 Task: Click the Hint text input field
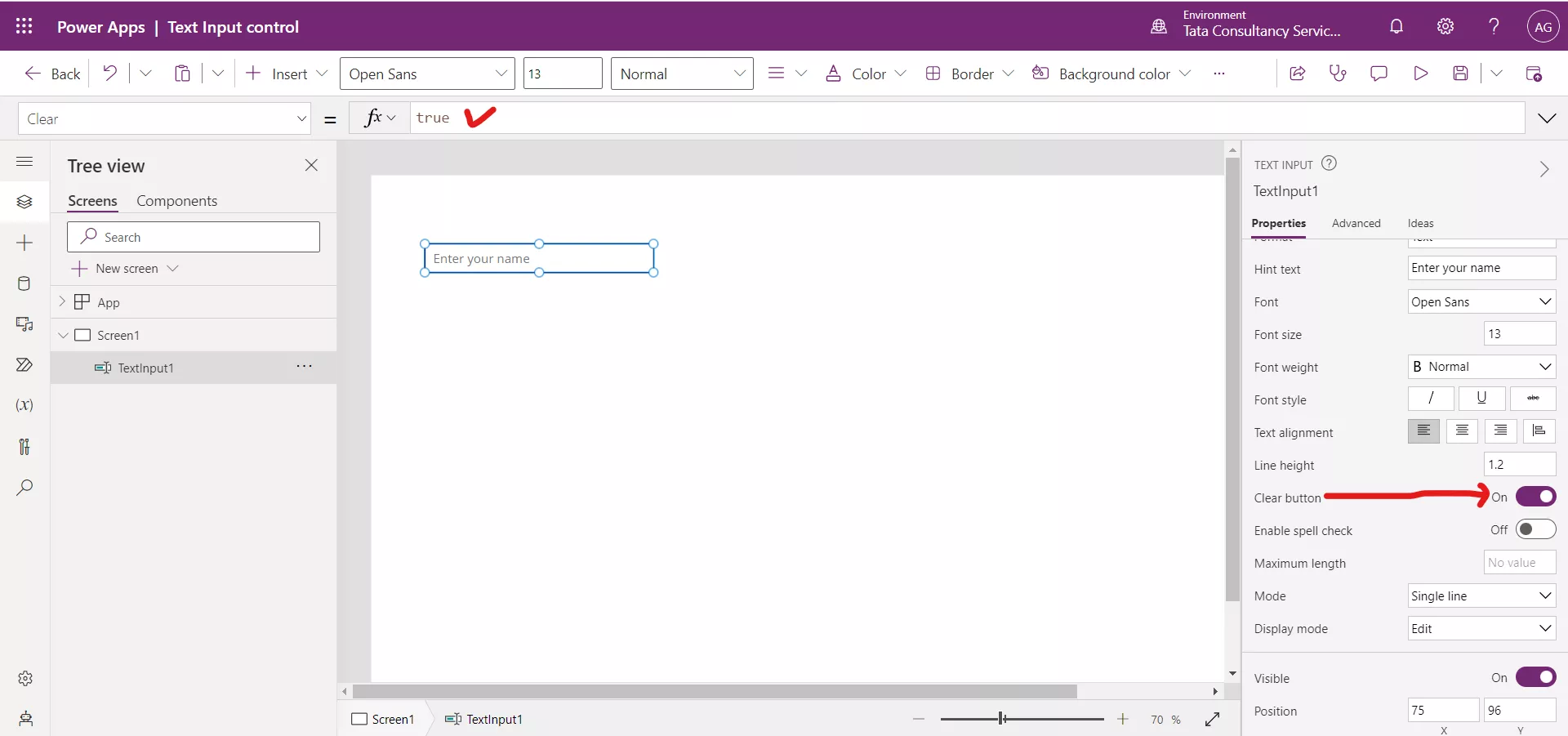[1481, 268]
